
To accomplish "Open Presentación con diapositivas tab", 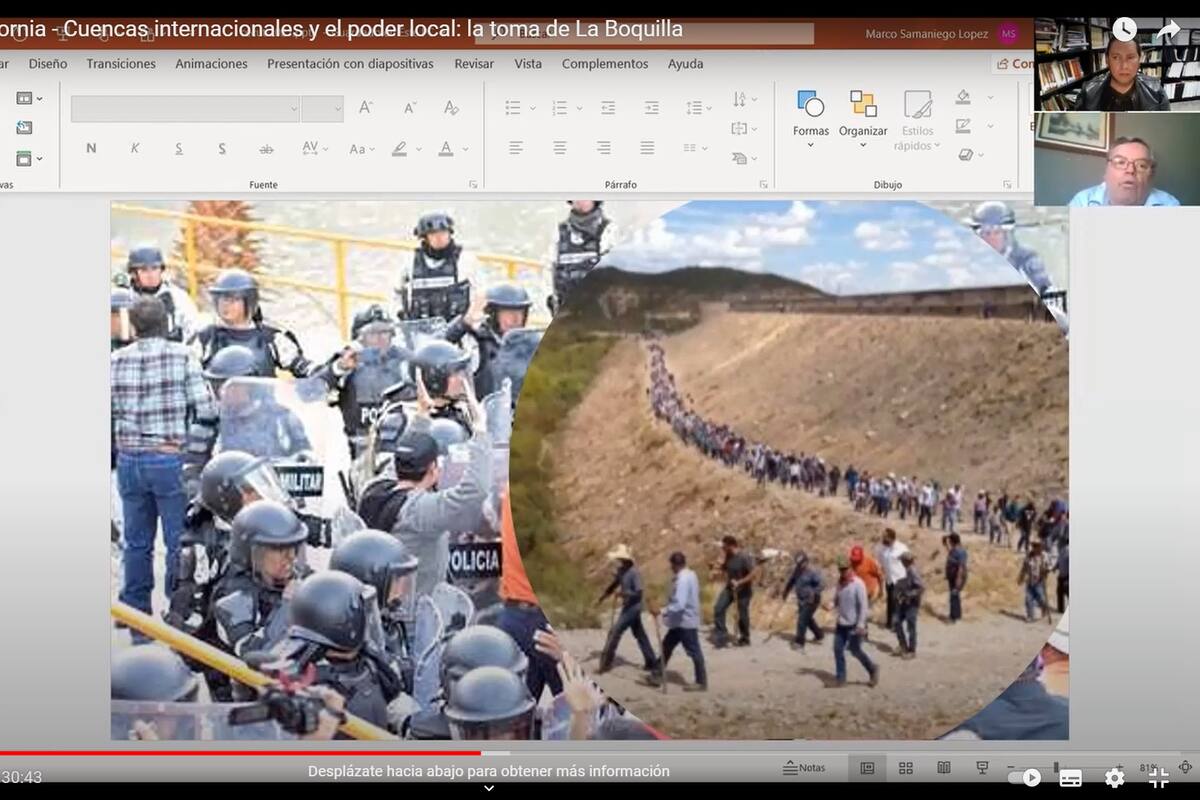I will pyautogui.click(x=350, y=63).
